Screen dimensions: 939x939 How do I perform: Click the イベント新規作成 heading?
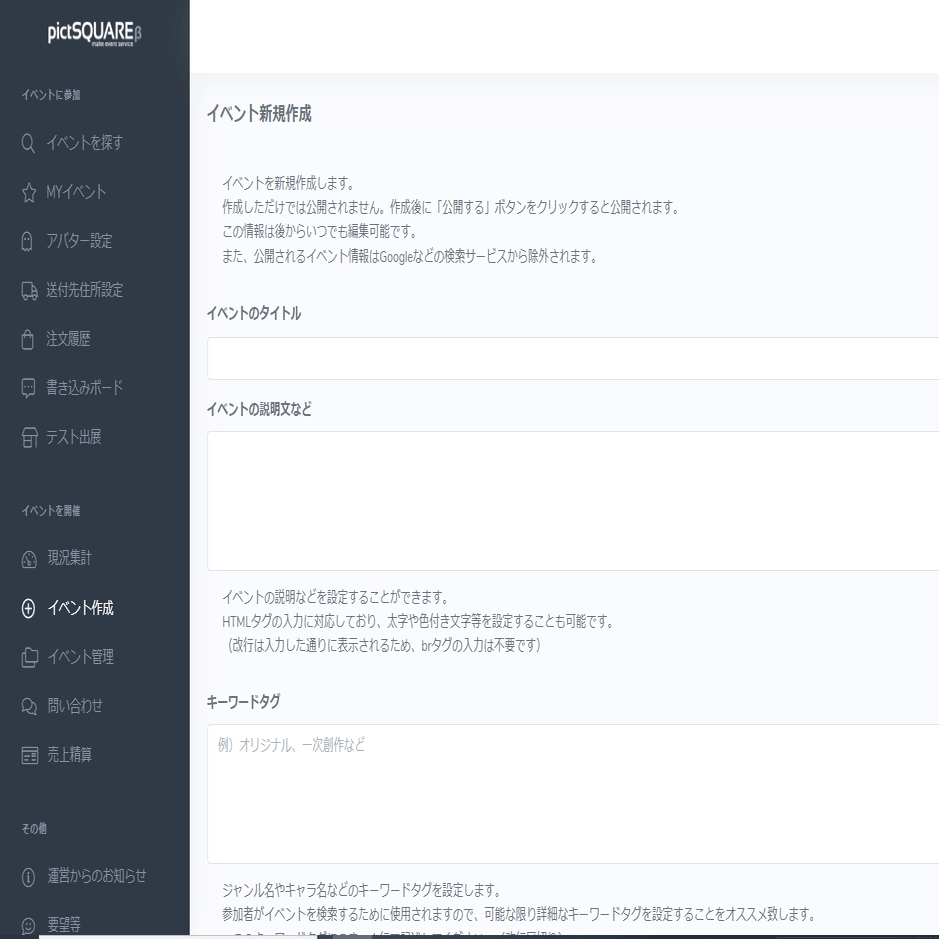[259, 114]
